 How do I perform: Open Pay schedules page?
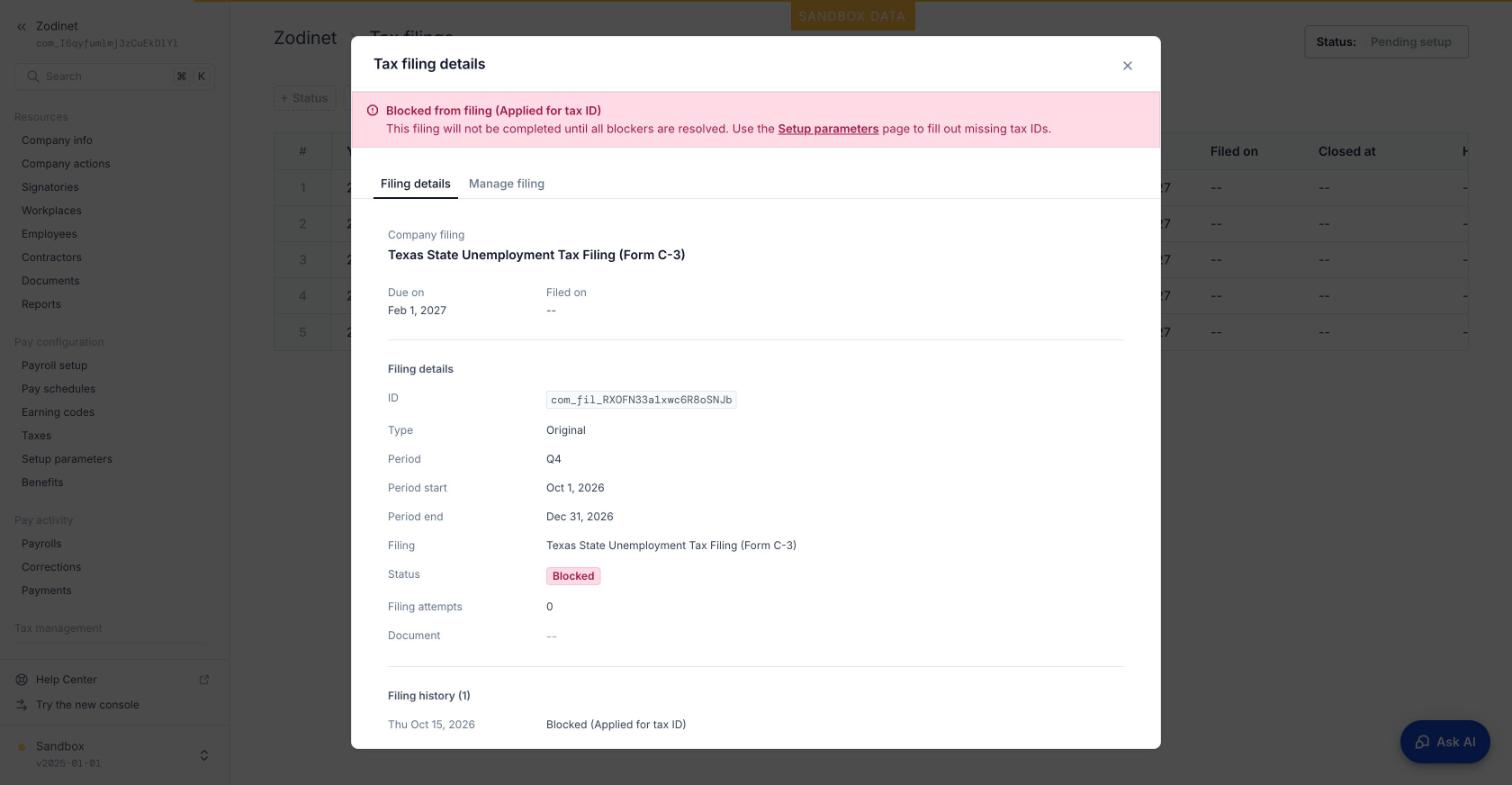pos(58,389)
